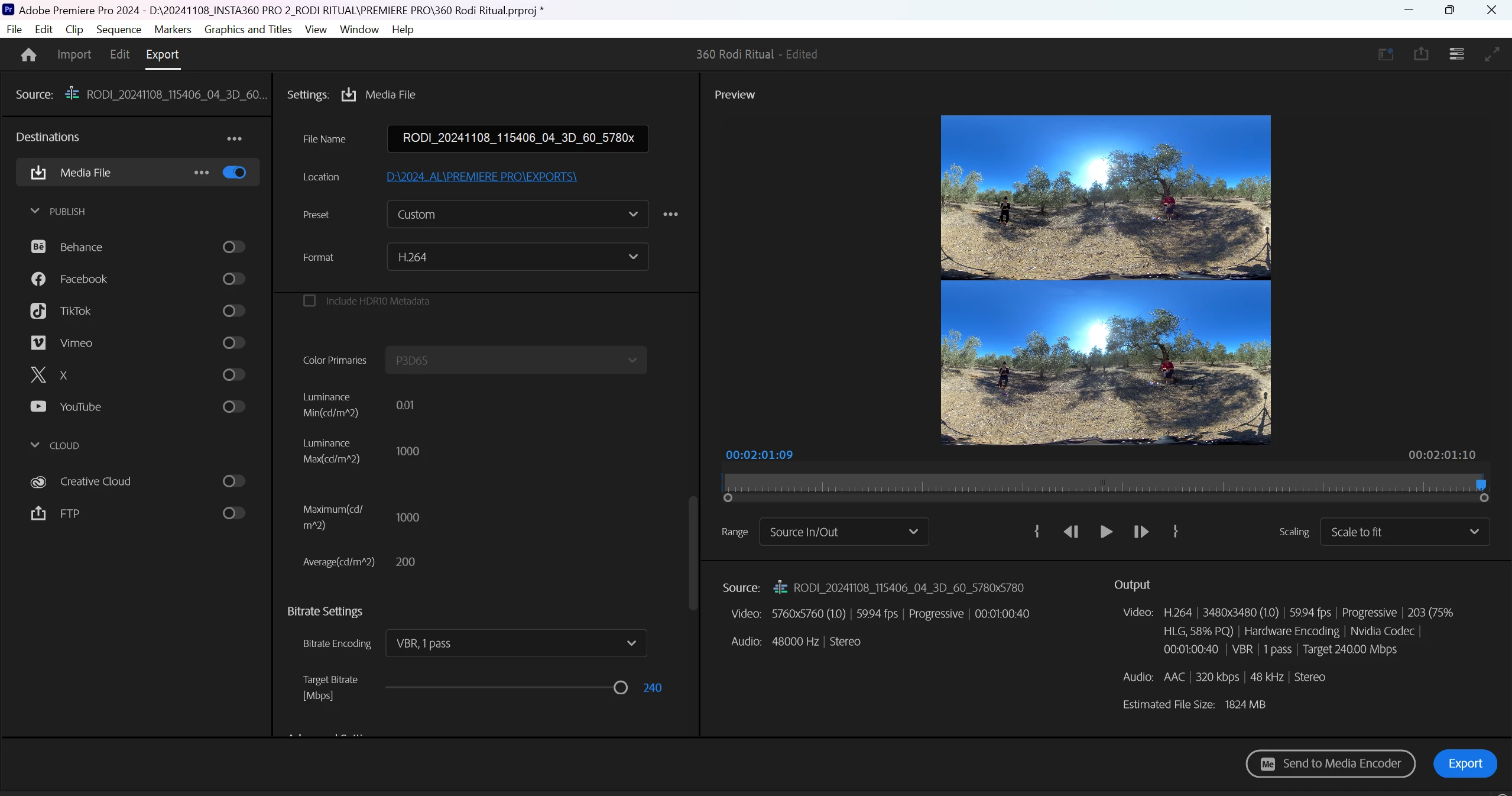The width and height of the screenshot is (1512, 796).
Task: Switch to the Import tab
Action: click(x=74, y=54)
